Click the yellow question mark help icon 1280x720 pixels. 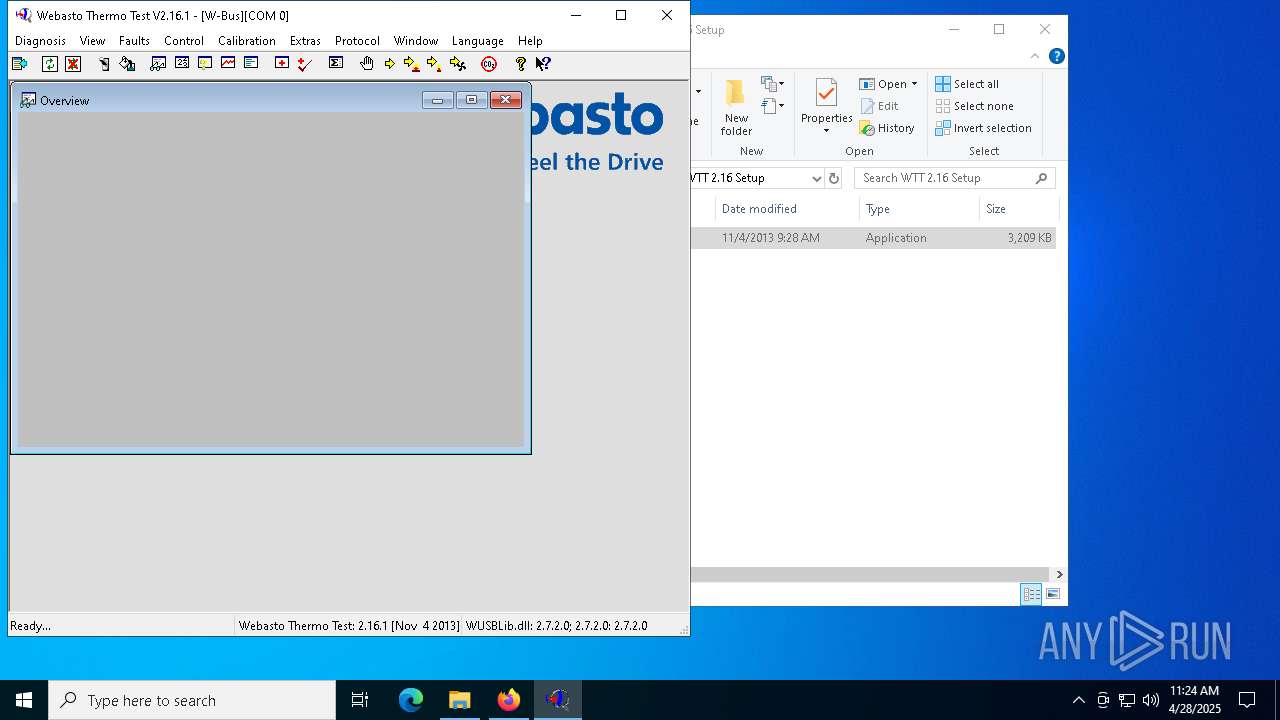520,64
